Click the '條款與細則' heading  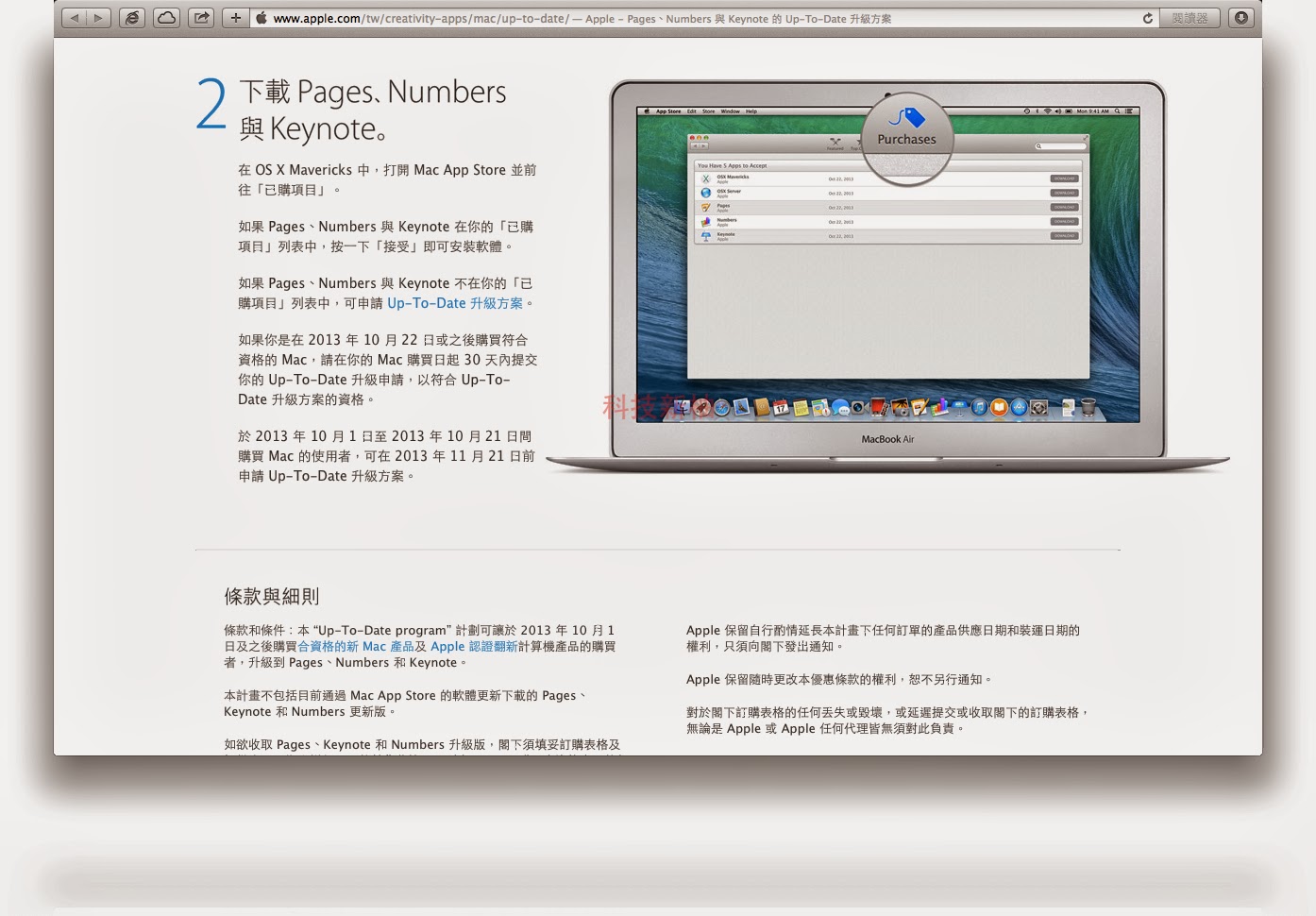pyautogui.click(x=272, y=596)
